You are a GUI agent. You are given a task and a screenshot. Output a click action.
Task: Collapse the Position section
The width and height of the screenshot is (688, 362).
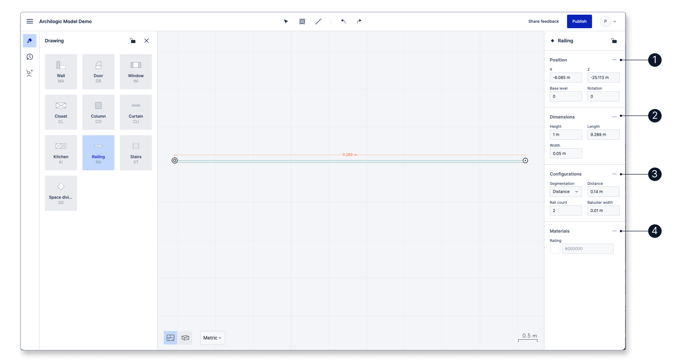click(614, 60)
